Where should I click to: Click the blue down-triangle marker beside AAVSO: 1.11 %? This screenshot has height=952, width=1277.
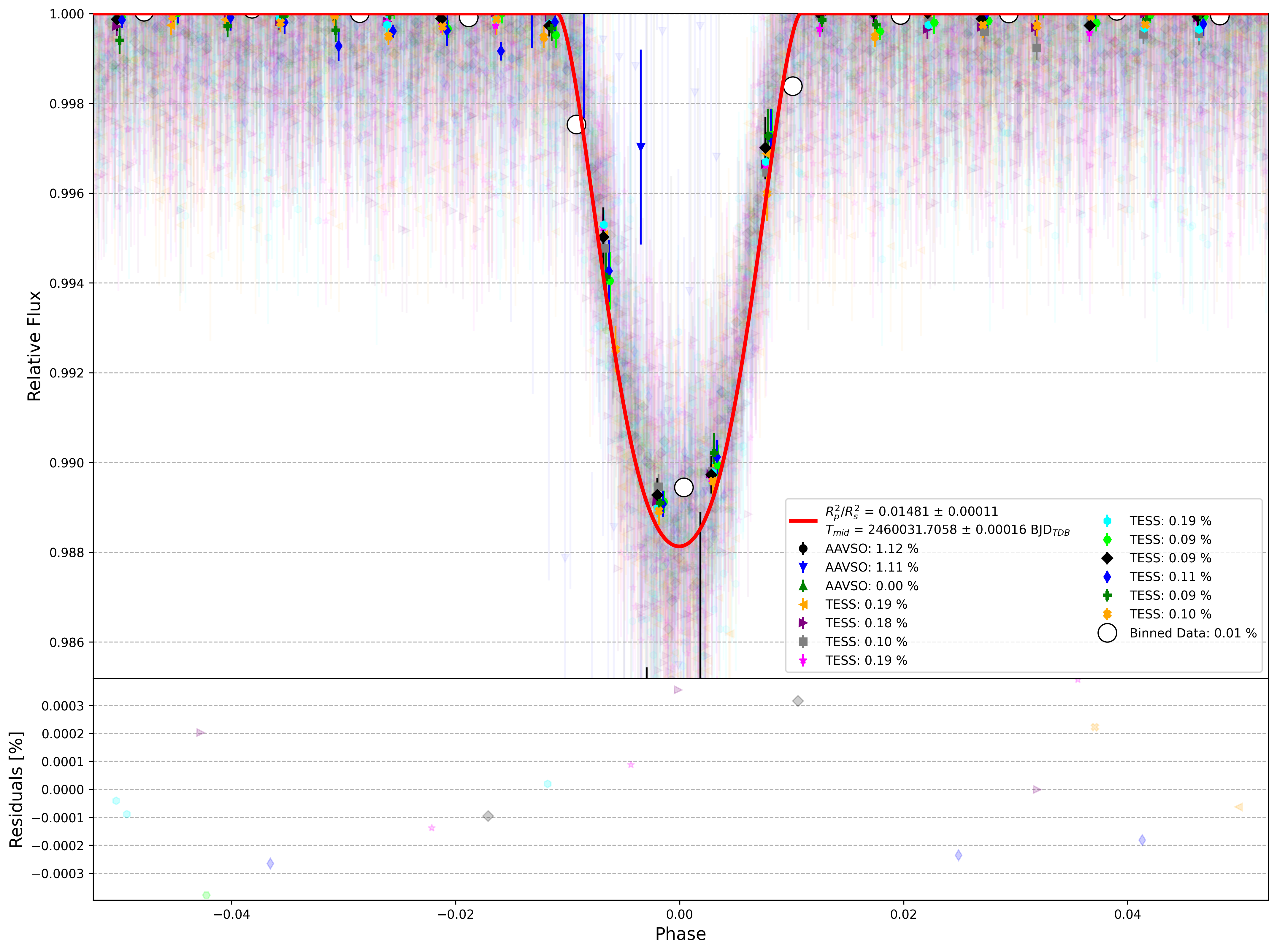[803, 568]
